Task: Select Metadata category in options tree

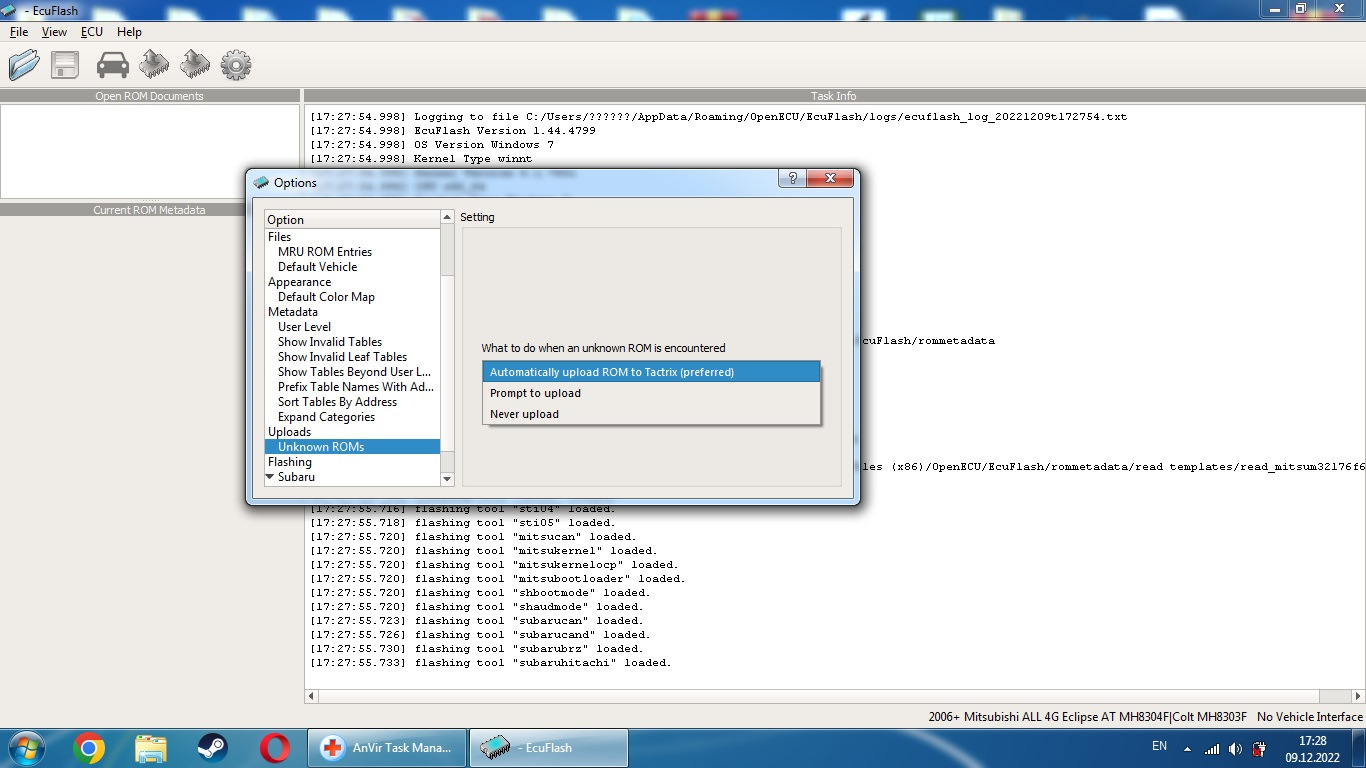Action: (x=292, y=312)
